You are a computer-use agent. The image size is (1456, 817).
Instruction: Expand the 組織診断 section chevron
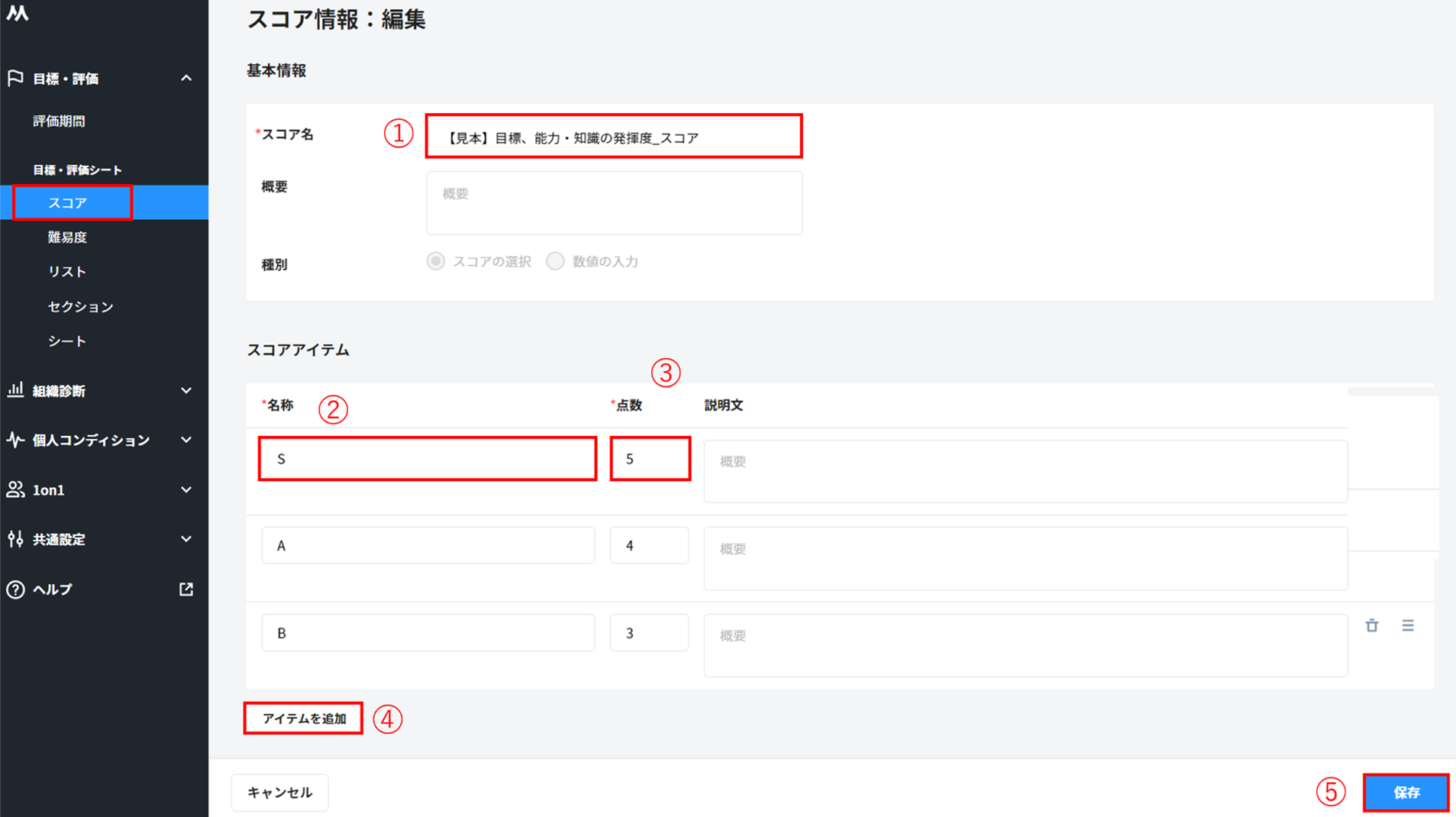click(x=186, y=390)
